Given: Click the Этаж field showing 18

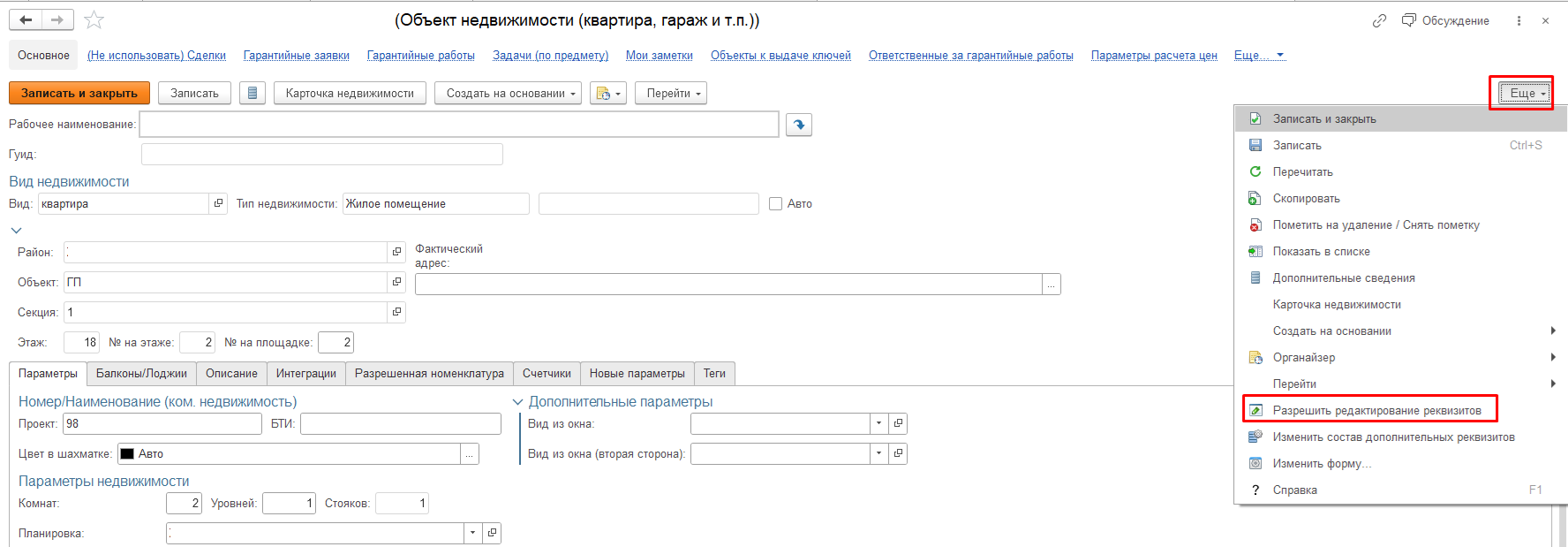Looking at the screenshot, I should click(x=81, y=342).
